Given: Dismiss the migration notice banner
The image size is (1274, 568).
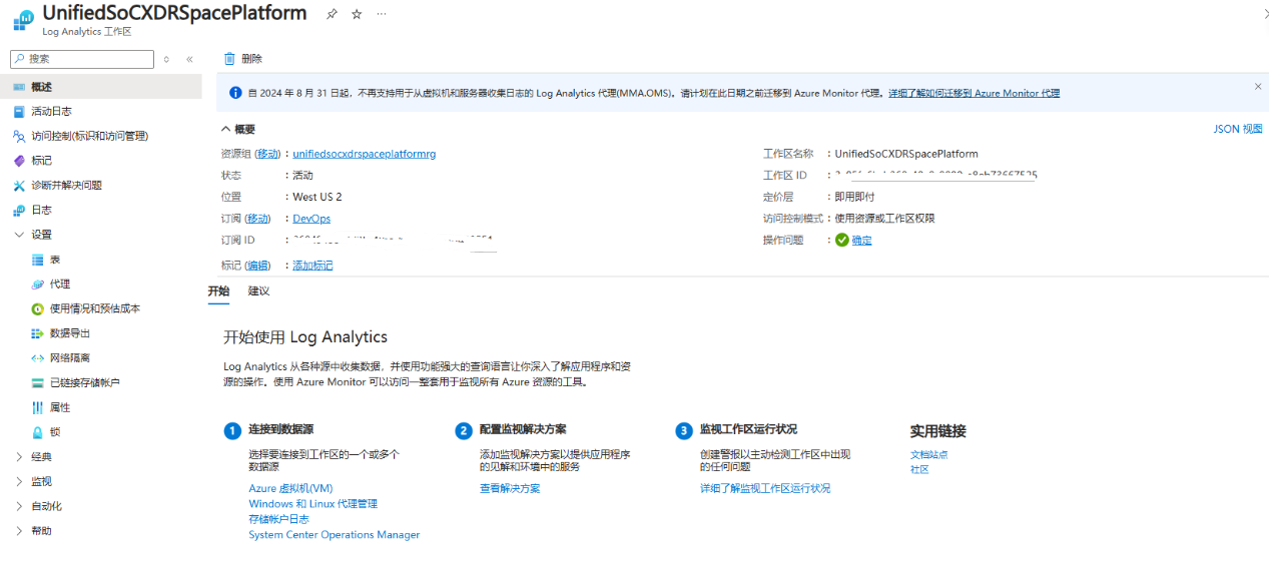Looking at the screenshot, I should point(1258,87).
